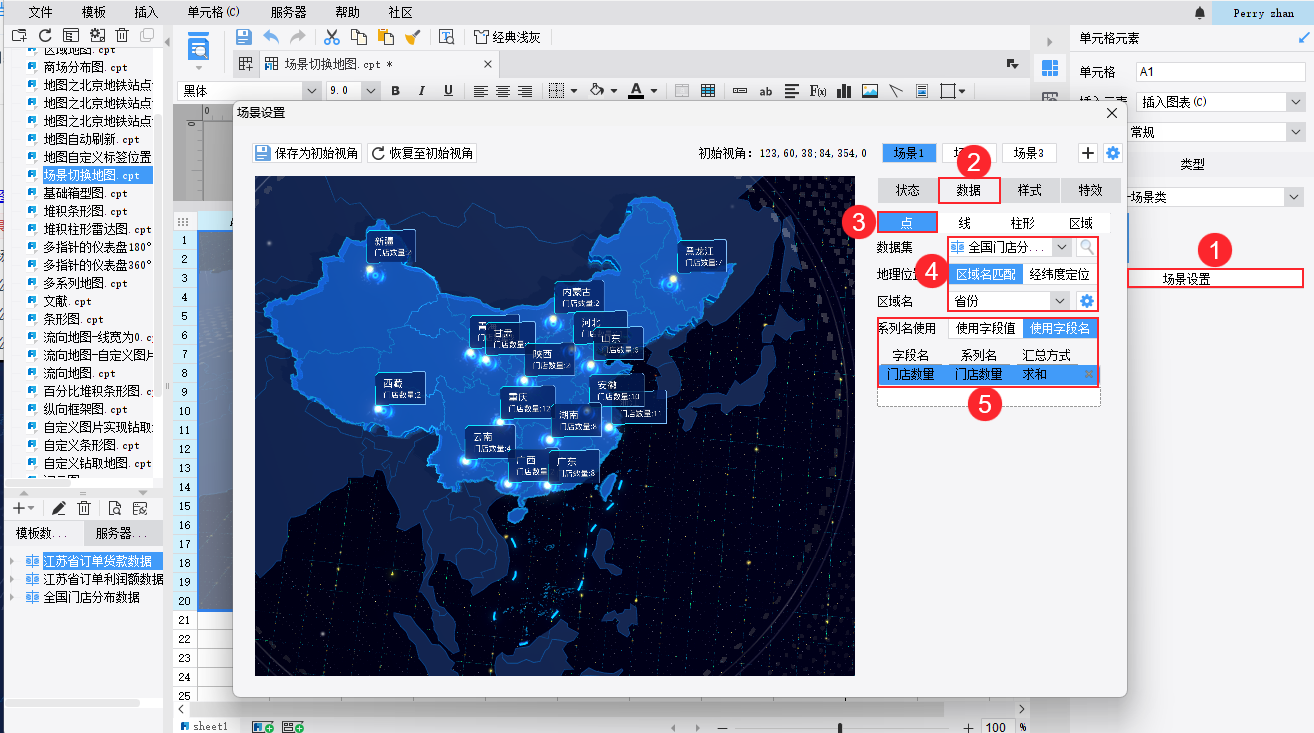Screen dimensions: 1314x733
Task: Apply bold formatting
Action: 395,91
